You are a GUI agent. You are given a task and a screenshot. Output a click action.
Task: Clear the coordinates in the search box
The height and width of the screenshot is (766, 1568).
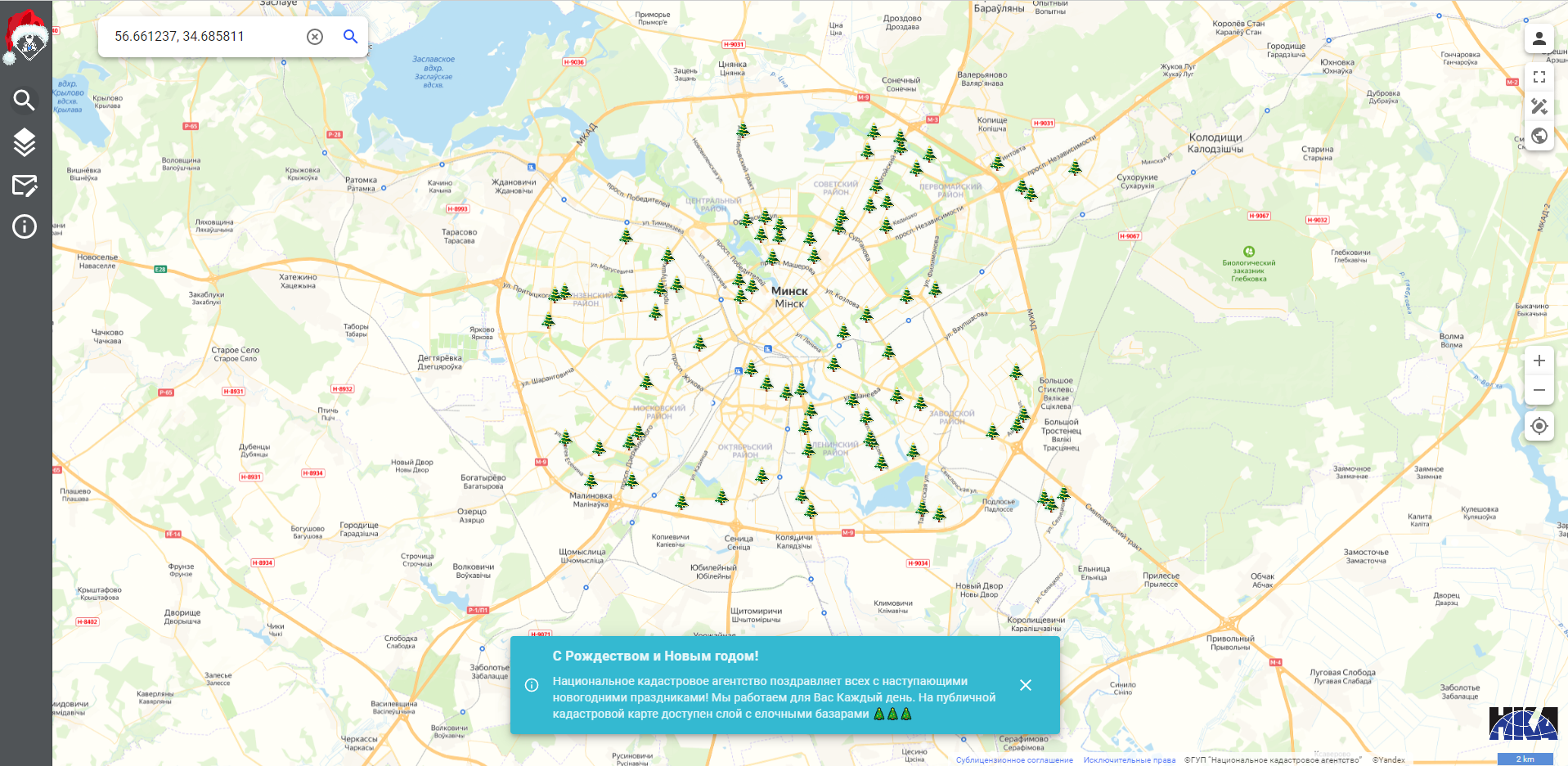pyautogui.click(x=315, y=37)
